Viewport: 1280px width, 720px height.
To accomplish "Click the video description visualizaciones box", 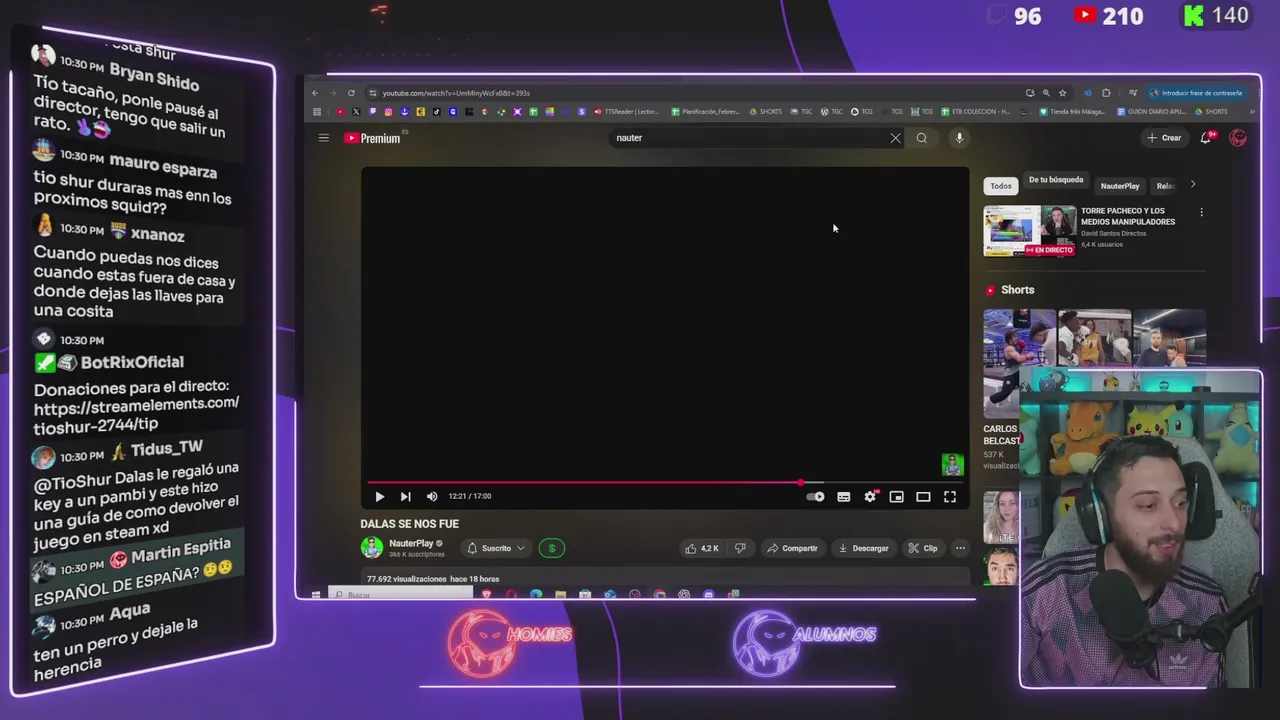I will pos(665,578).
